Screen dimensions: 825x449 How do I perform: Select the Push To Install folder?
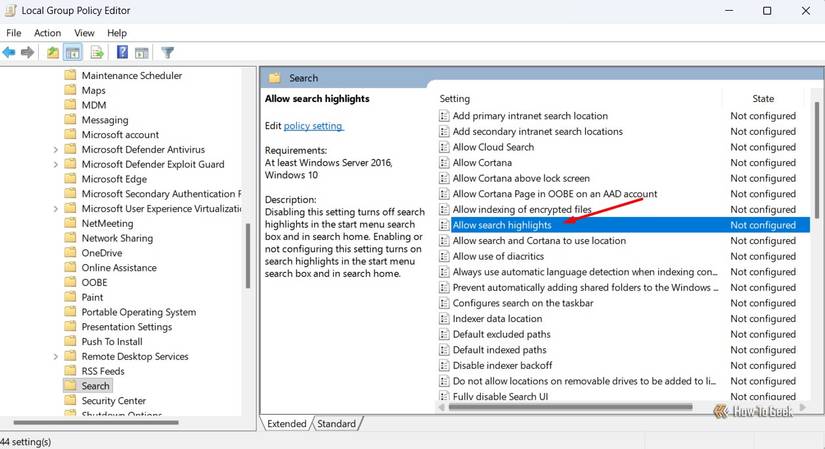pyautogui.click(x=112, y=341)
